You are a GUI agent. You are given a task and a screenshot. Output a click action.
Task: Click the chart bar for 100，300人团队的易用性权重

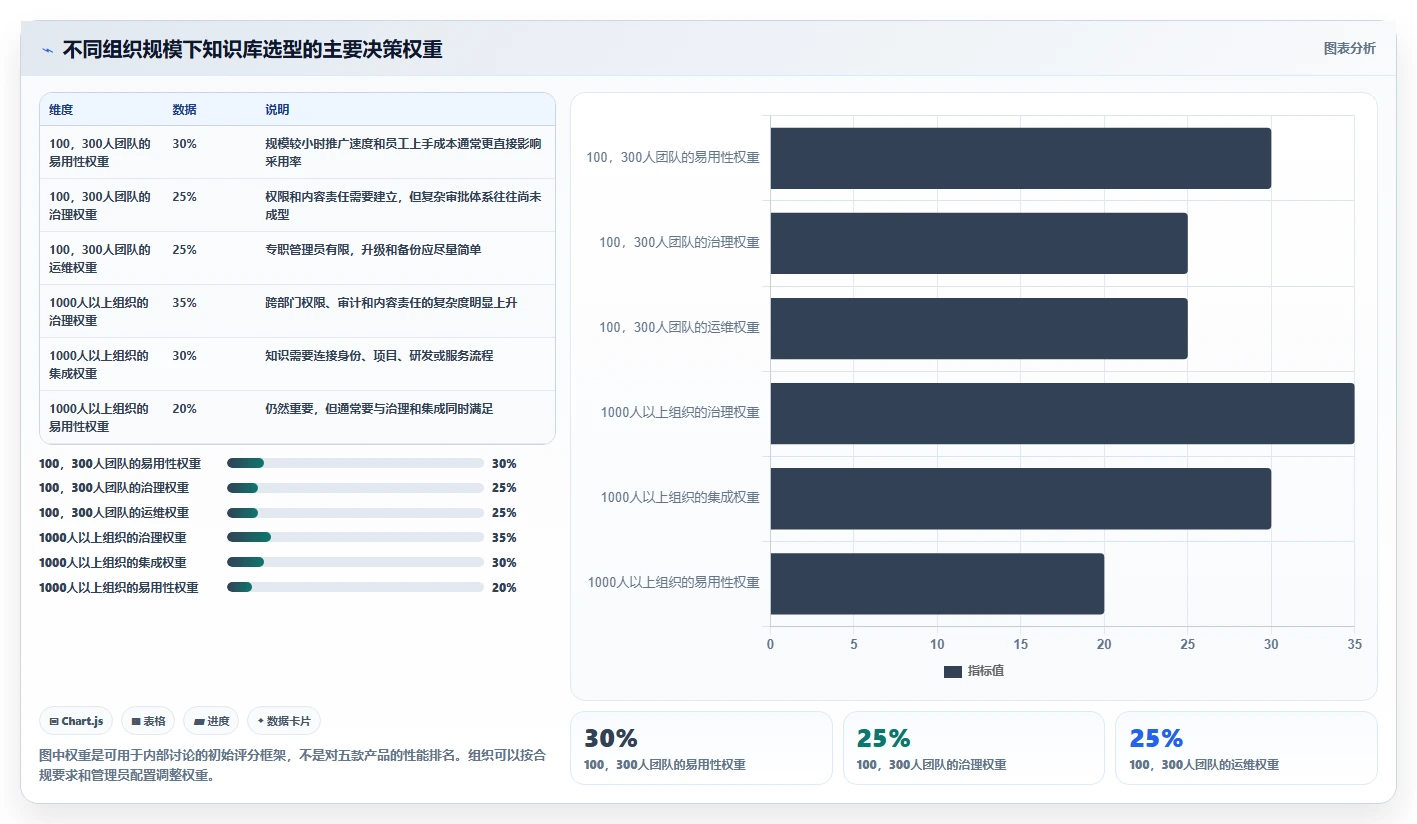(1020, 158)
